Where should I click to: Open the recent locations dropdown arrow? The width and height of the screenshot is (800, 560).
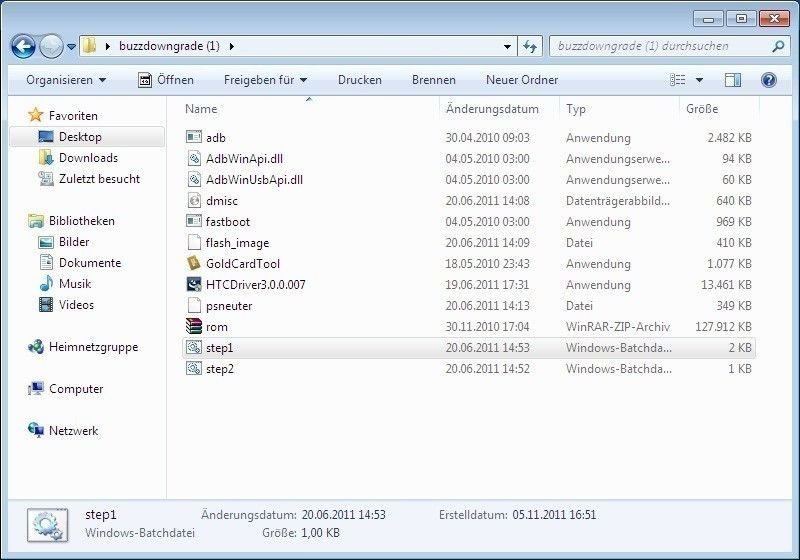(71, 47)
